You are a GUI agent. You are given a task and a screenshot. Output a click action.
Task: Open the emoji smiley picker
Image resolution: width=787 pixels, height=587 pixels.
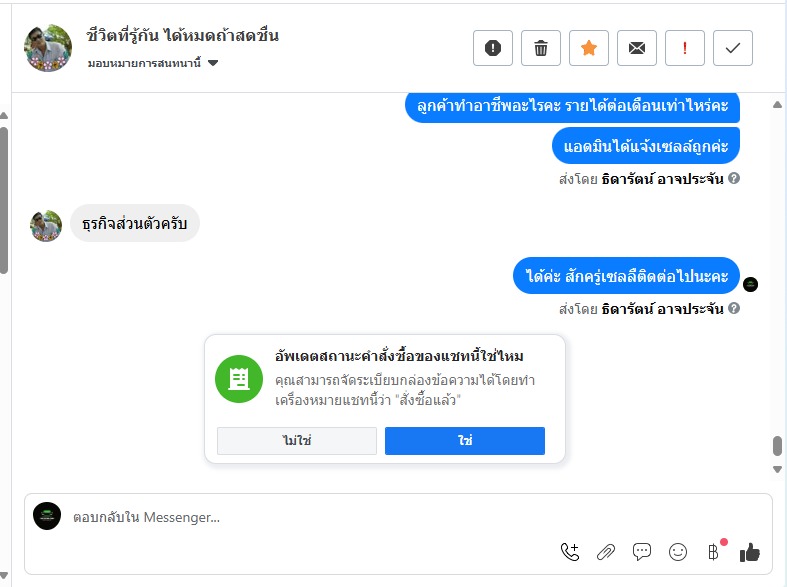coord(678,551)
